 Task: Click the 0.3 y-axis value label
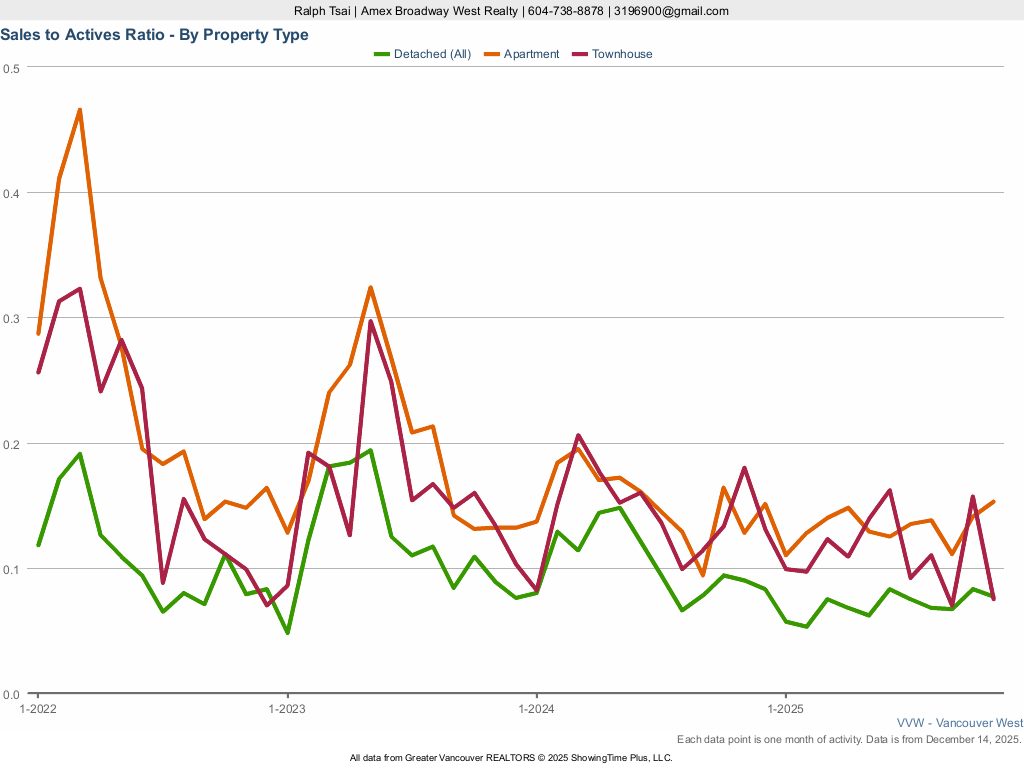tap(11, 318)
